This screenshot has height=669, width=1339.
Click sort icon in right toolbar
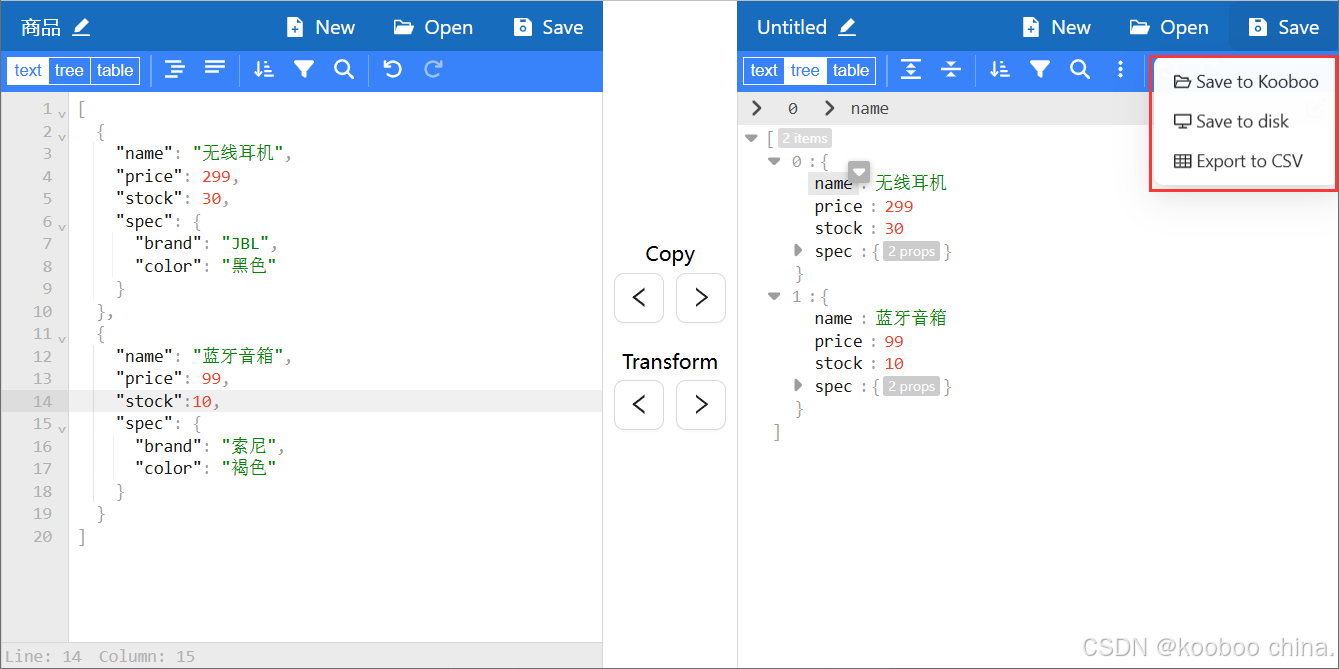pyautogui.click(x=1000, y=69)
